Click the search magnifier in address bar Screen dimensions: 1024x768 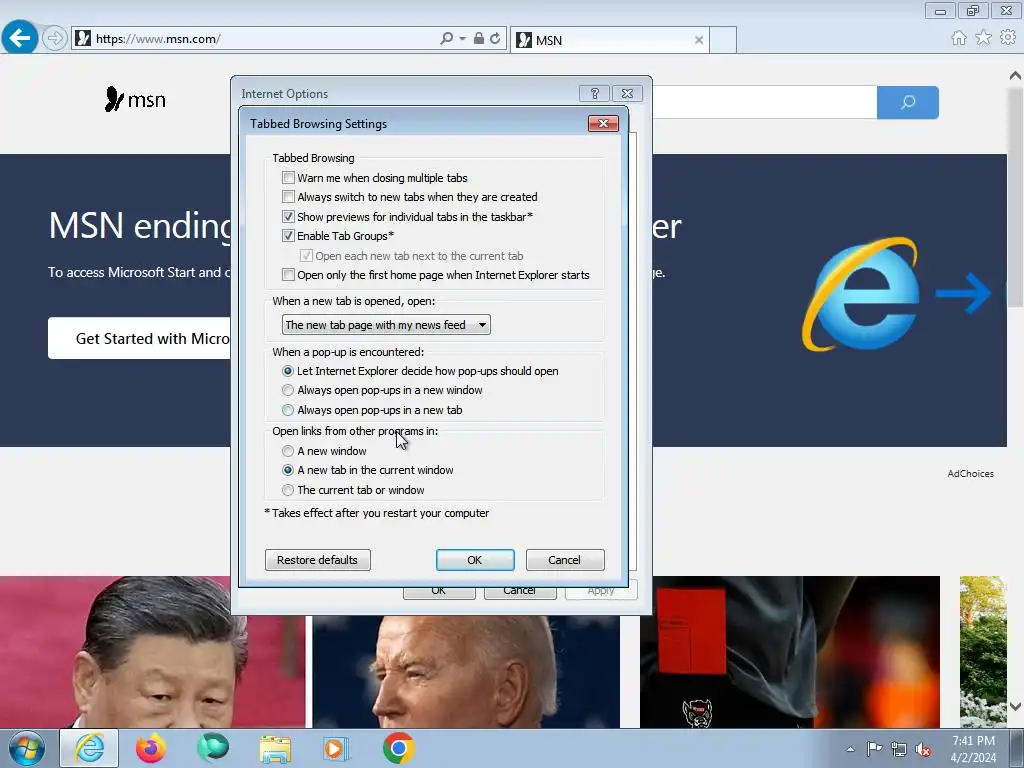[447, 39]
